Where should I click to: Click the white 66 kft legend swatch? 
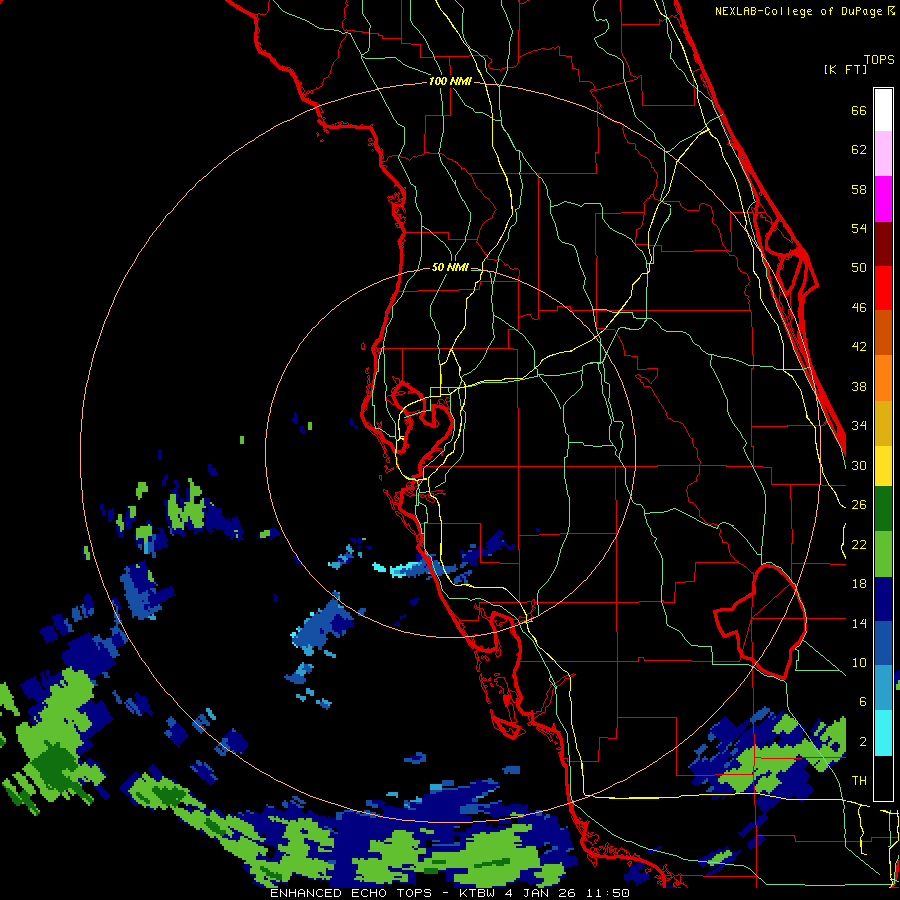click(883, 110)
